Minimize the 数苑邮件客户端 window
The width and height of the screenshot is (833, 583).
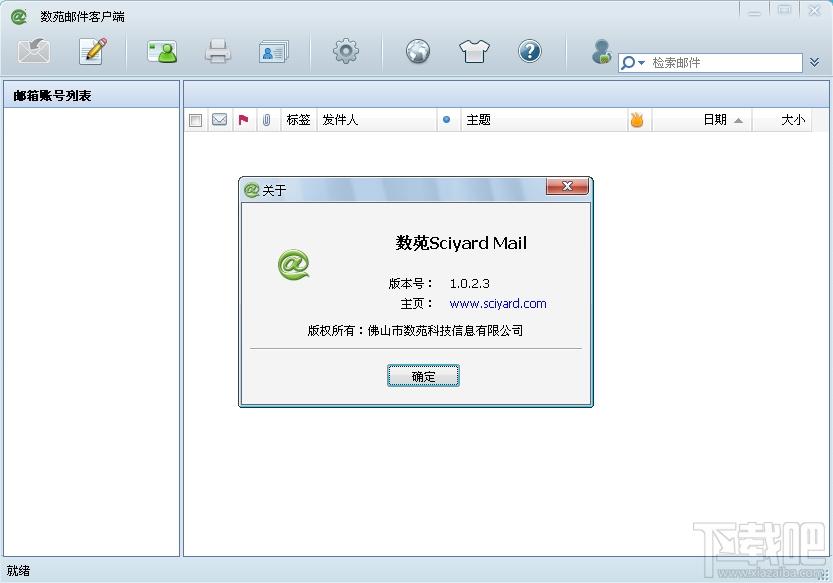754,11
